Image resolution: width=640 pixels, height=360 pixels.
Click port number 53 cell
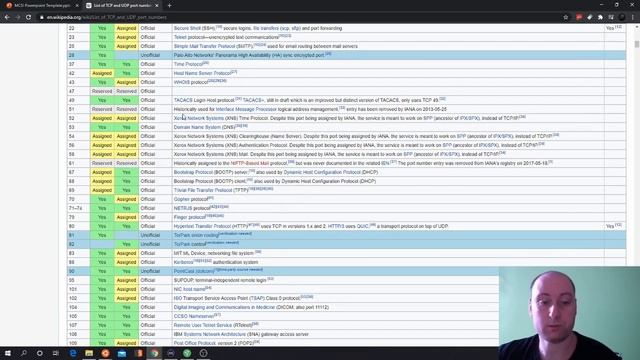(78, 127)
